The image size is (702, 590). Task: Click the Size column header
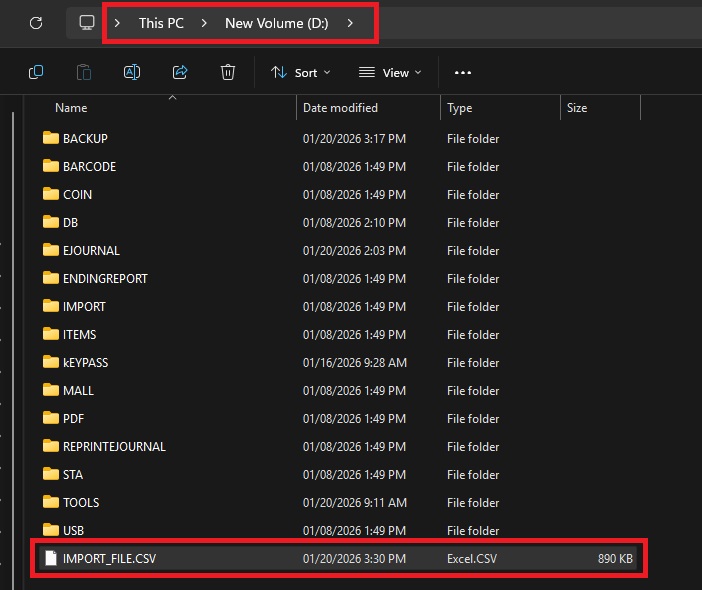tap(577, 108)
